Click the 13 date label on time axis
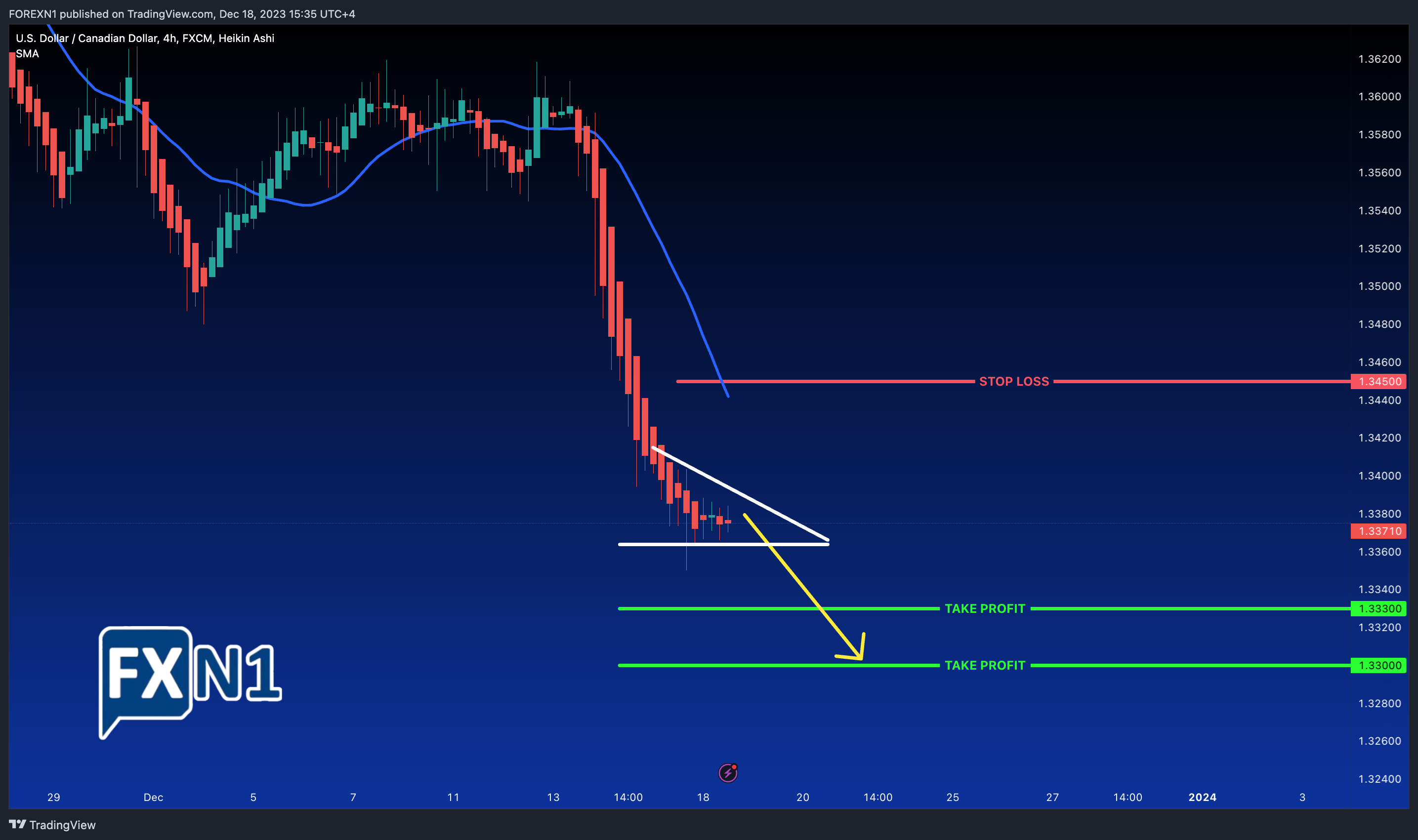 coord(553,797)
